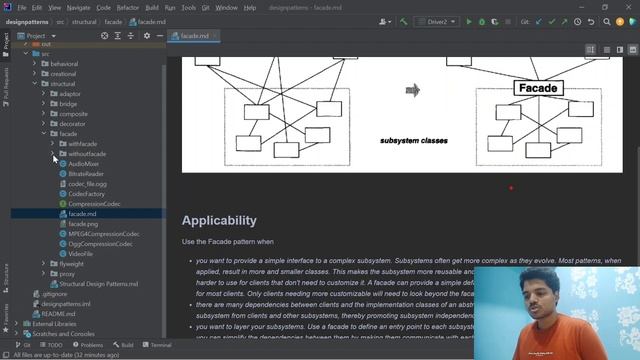This screenshot has width=640, height=360.
Task: Open the Navigate menu
Action: tap(78, 8)
